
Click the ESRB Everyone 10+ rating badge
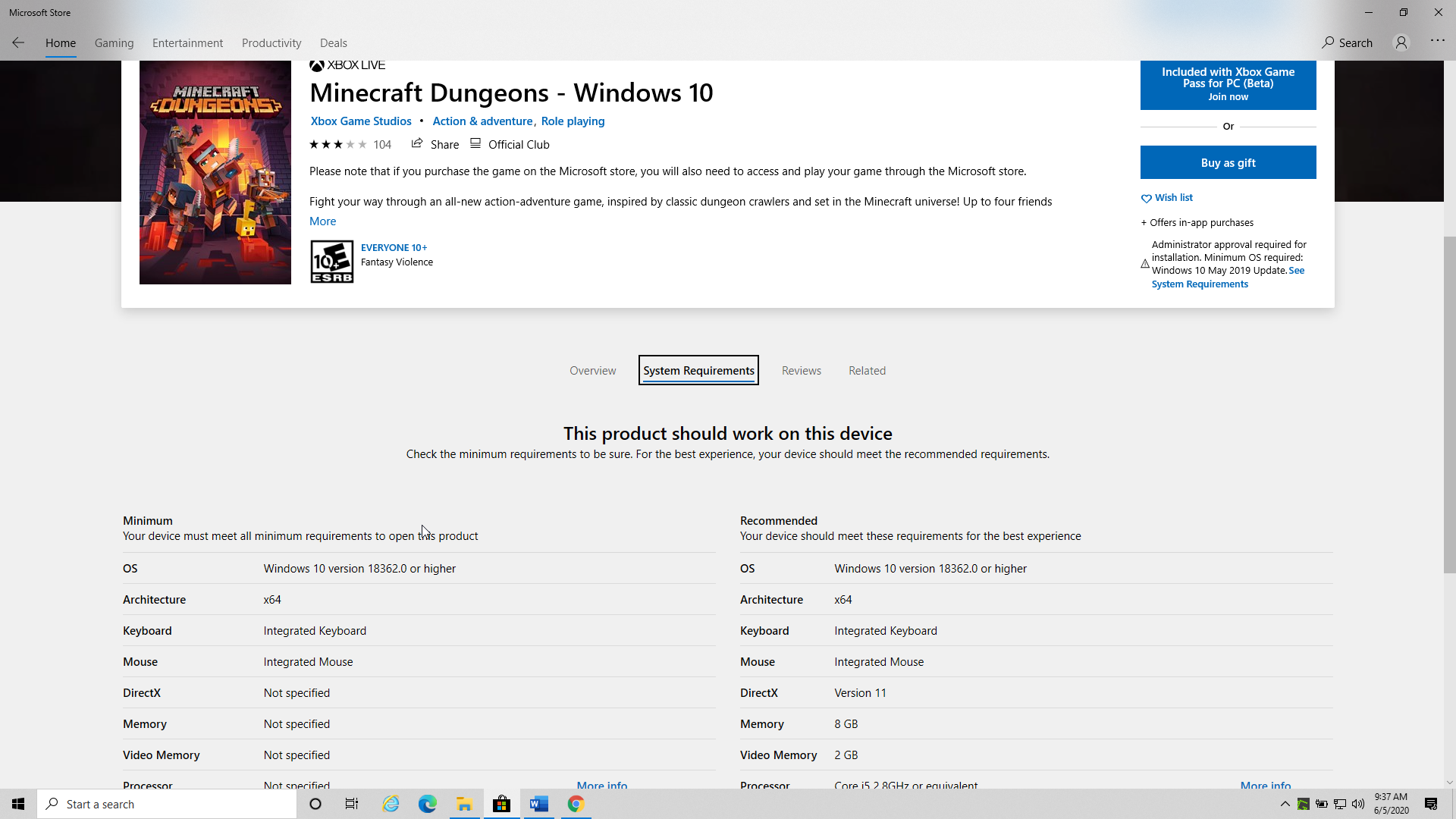click(331, 262)
